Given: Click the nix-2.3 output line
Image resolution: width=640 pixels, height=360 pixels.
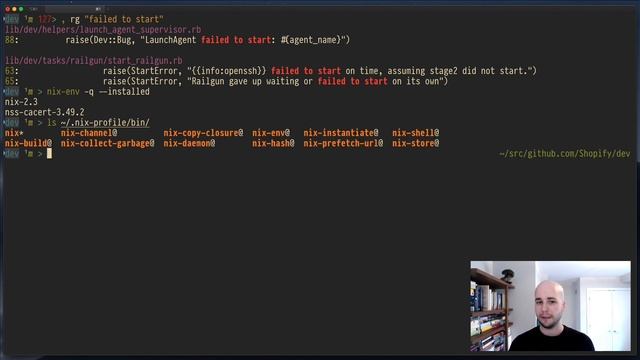Looking at the screenshot, I should [x=21, y=102].
